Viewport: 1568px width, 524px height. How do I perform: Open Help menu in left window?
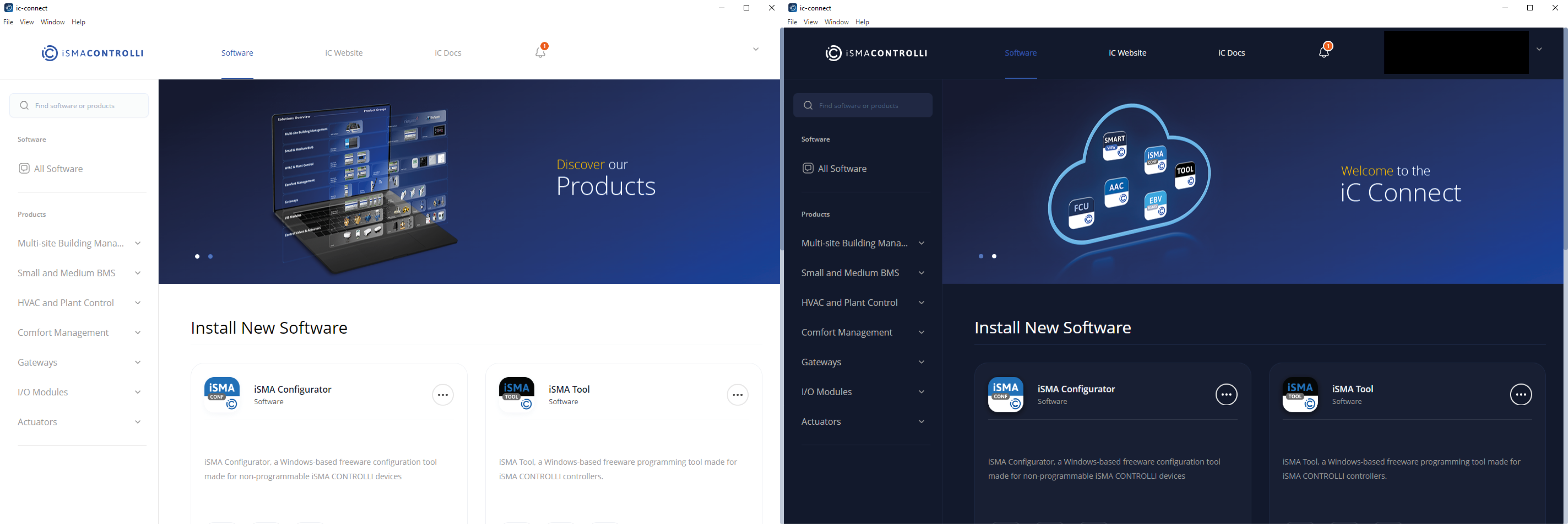78,22
